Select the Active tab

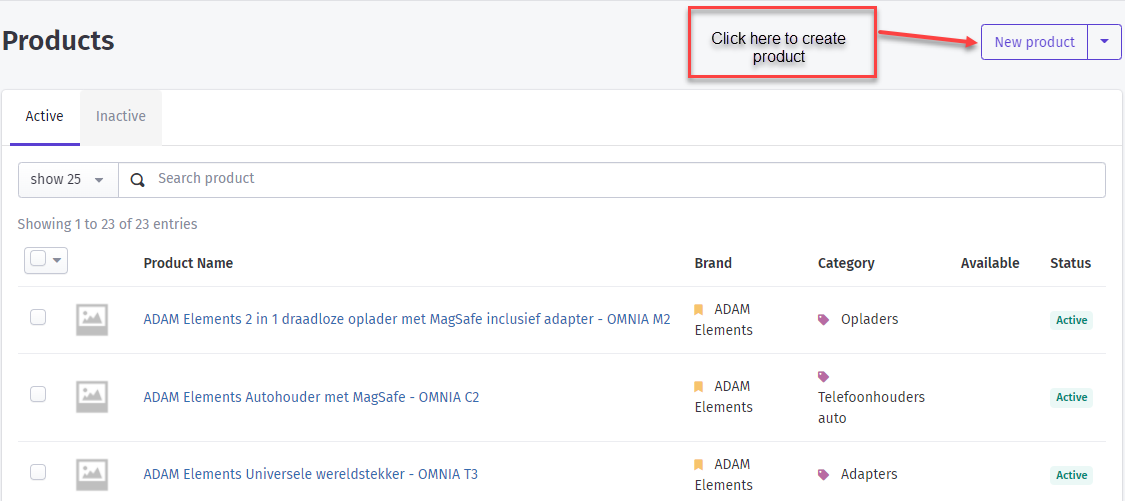tap(44, 116)
